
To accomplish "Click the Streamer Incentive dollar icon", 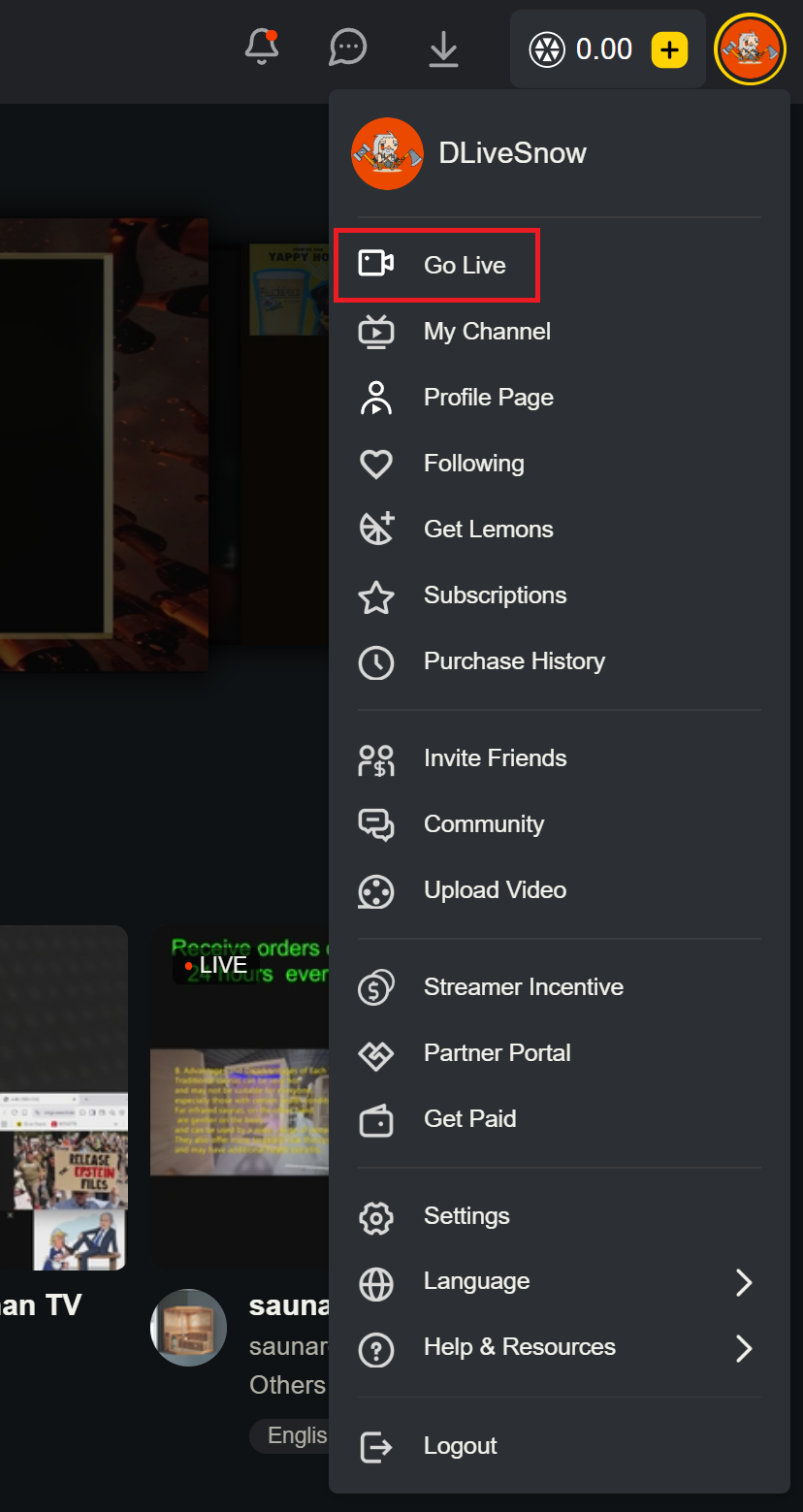I will click(376, 986).
